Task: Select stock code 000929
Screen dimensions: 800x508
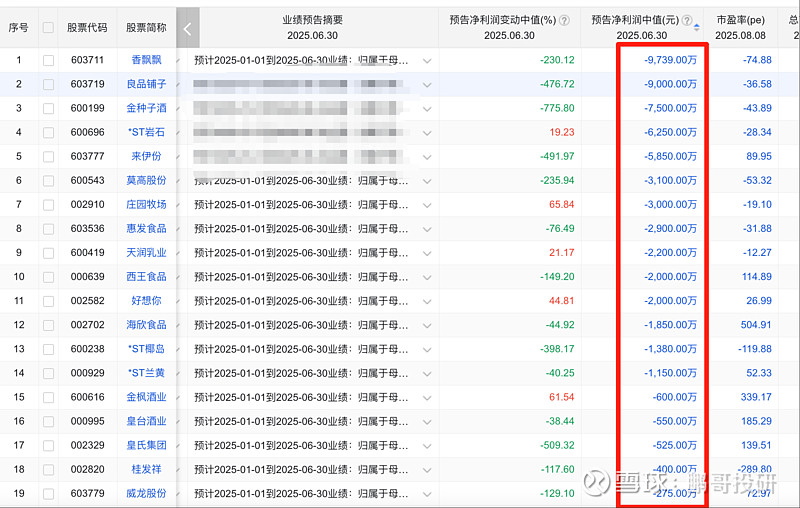Action: point(87,373)
